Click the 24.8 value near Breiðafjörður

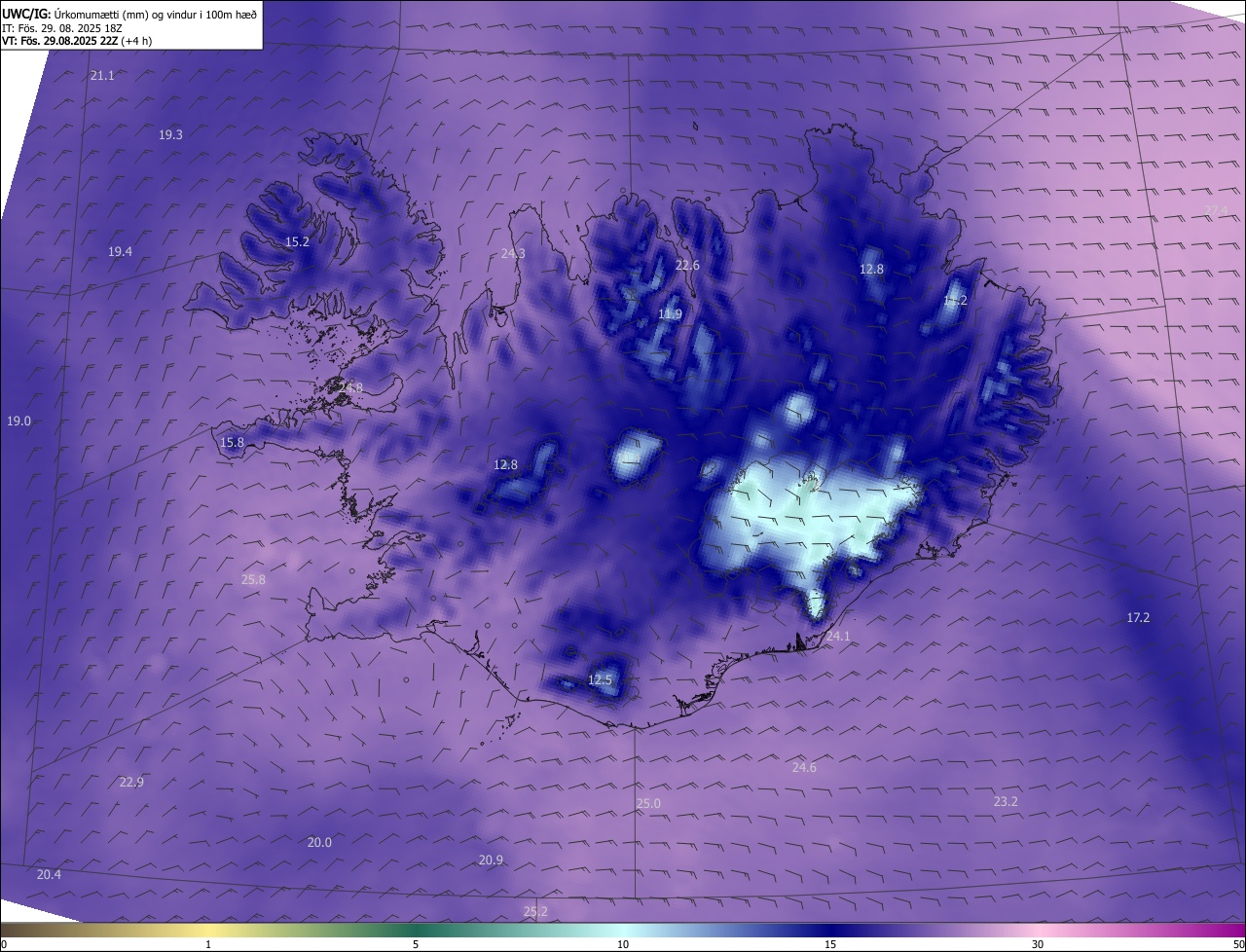click(350, 388)
